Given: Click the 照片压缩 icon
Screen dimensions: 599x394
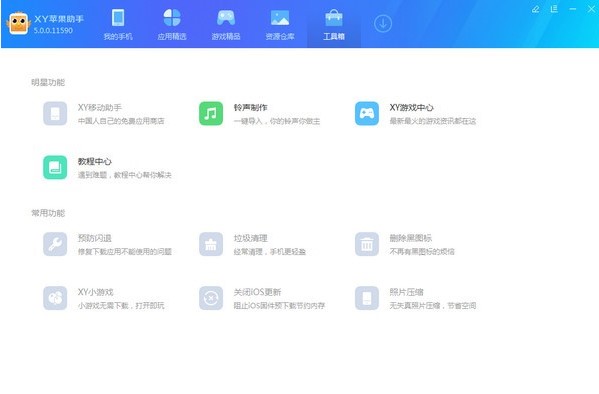Looking at the screenshot, I should 367,298.
